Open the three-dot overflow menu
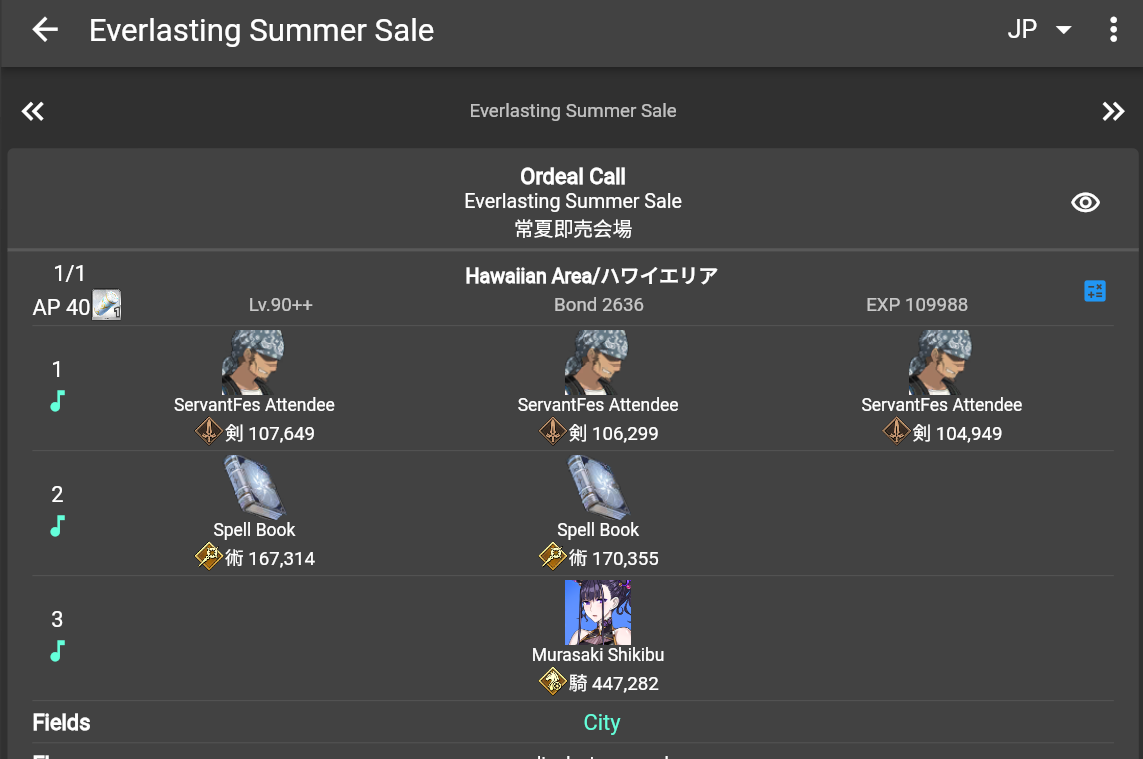The height and width of the screenshot is (759, 1143). pyautogui.click(x=1113, y=30)
